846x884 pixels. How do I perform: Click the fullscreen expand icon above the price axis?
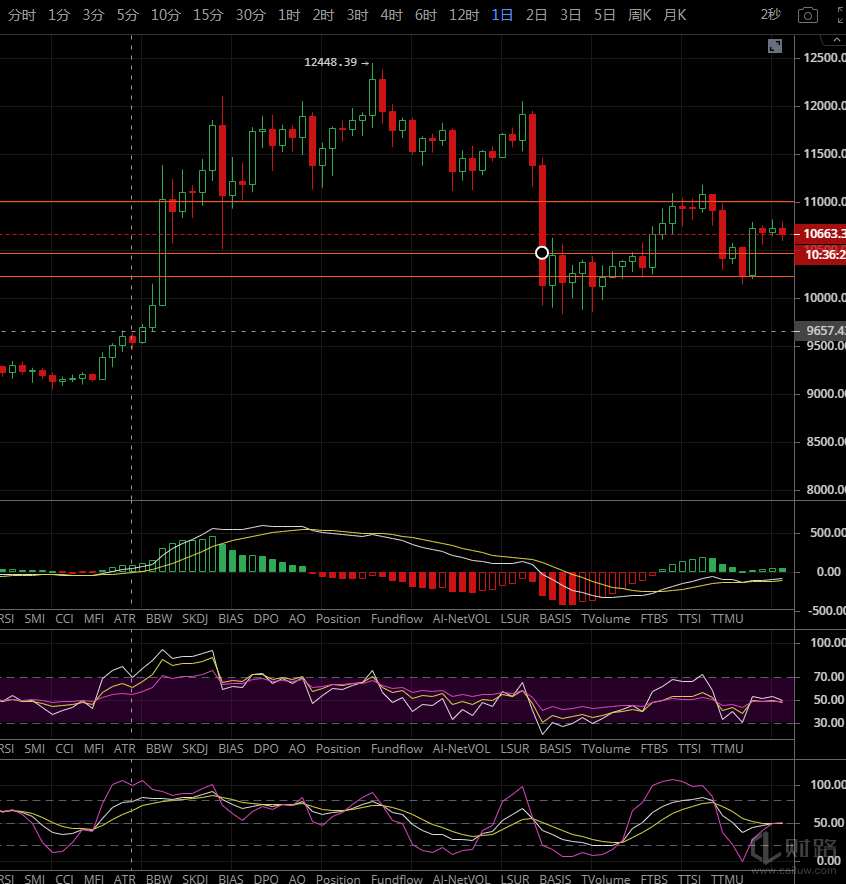click(x=775, y=46)
